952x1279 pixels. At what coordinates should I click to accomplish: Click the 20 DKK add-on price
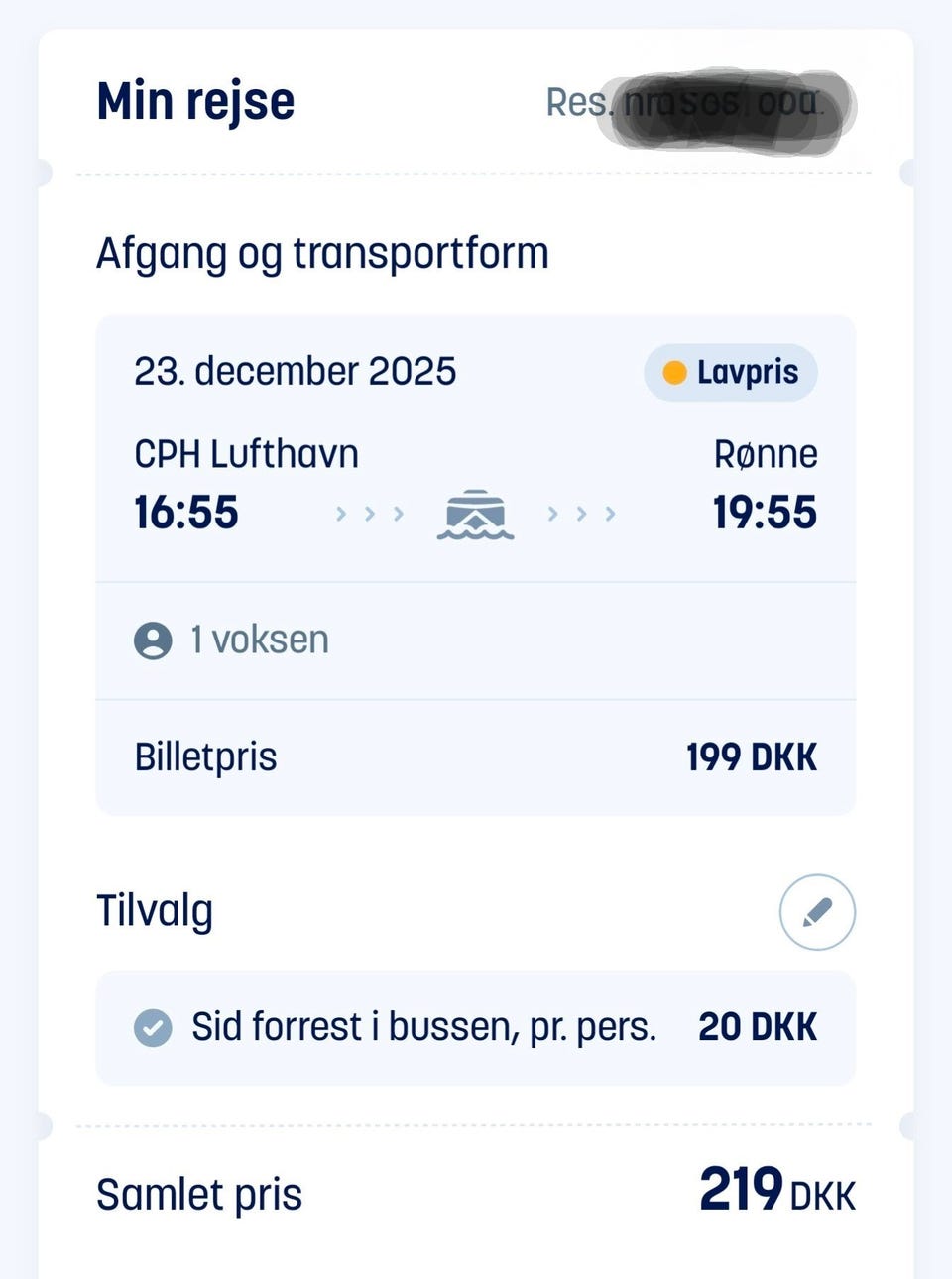[758, 1027]
